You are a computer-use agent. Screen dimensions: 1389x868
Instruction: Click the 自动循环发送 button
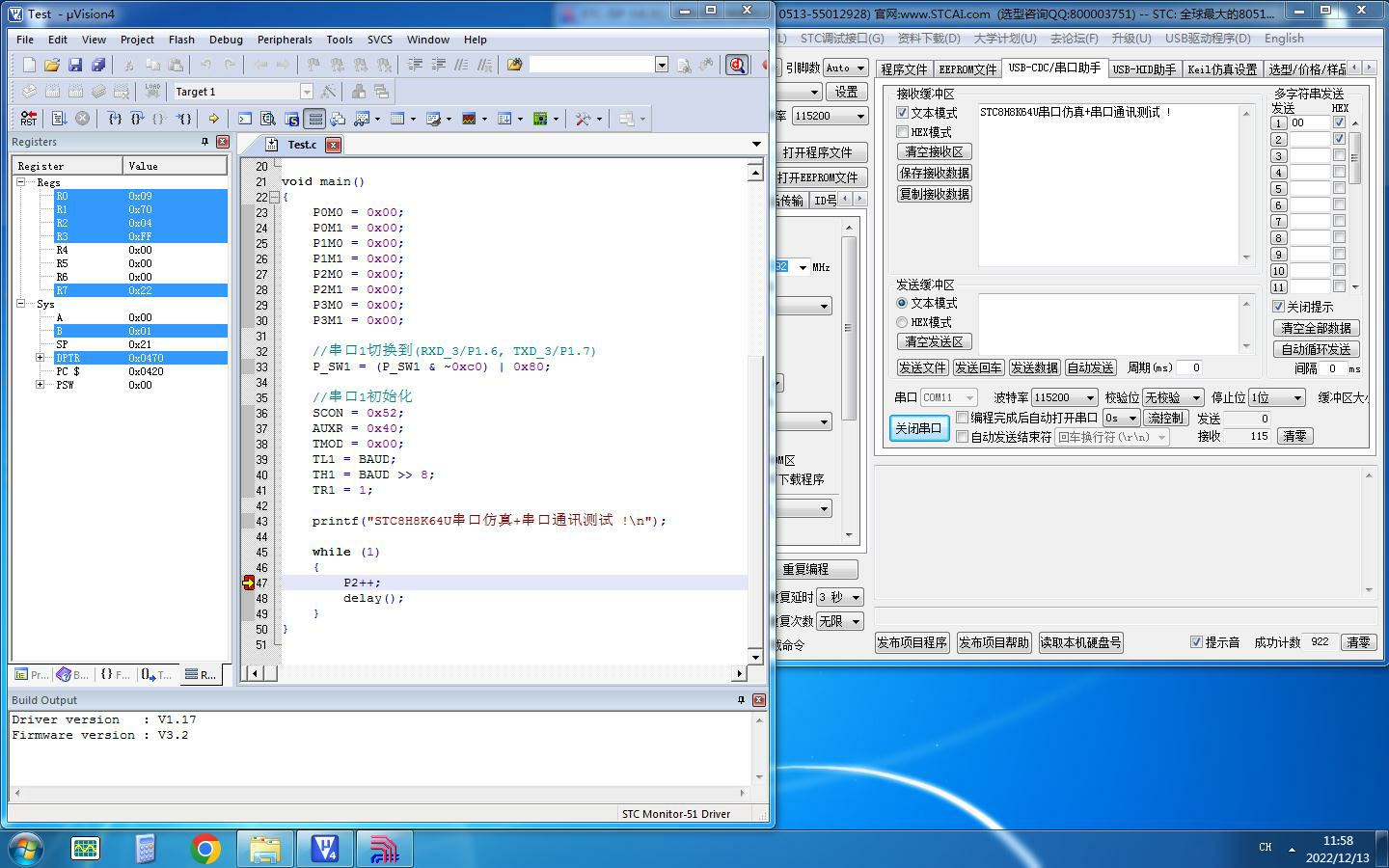[1316, 349]
